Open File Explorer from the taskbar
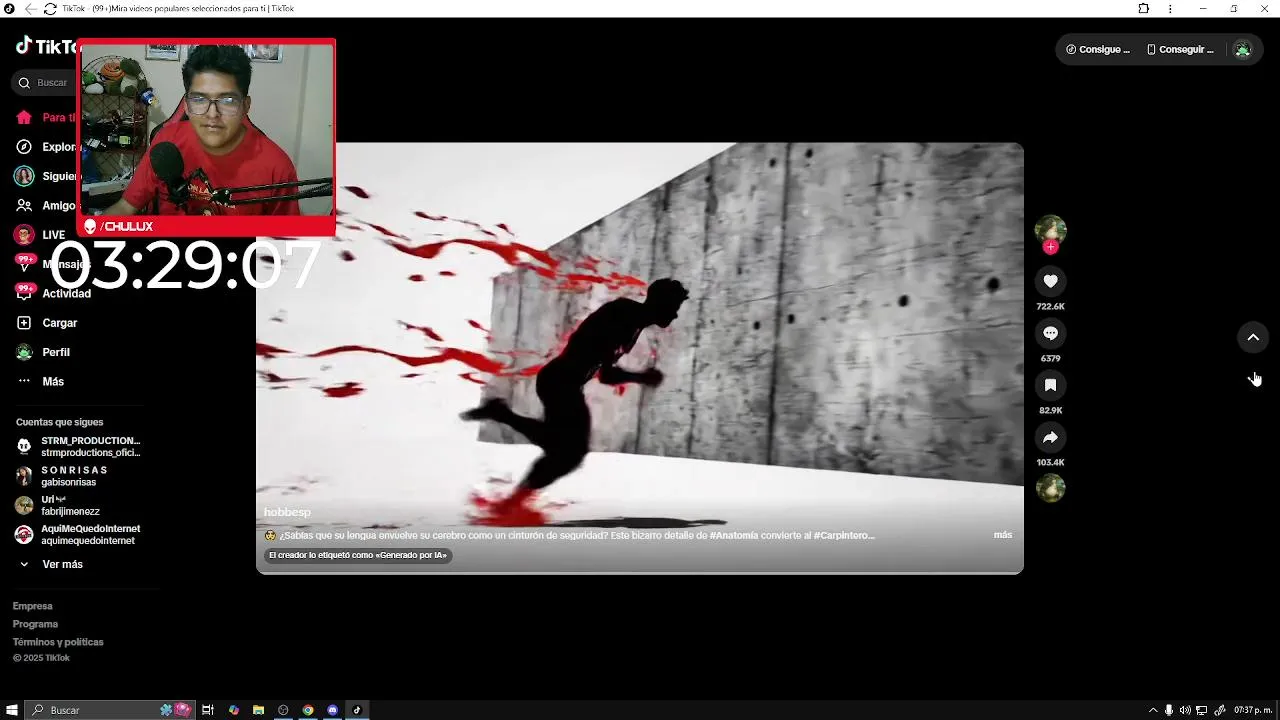This screenshot has width=1280, height=720. [x=258, y=710]
